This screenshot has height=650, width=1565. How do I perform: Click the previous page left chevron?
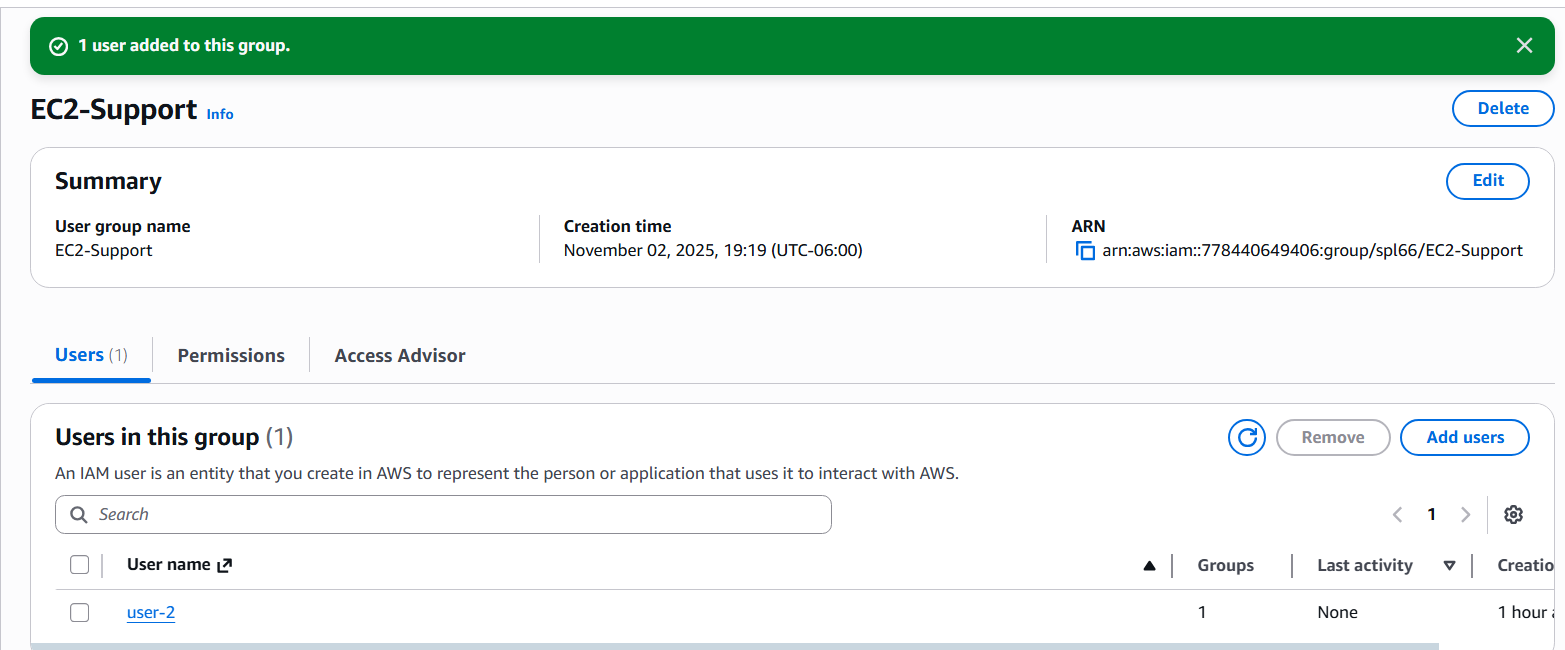1397,514
